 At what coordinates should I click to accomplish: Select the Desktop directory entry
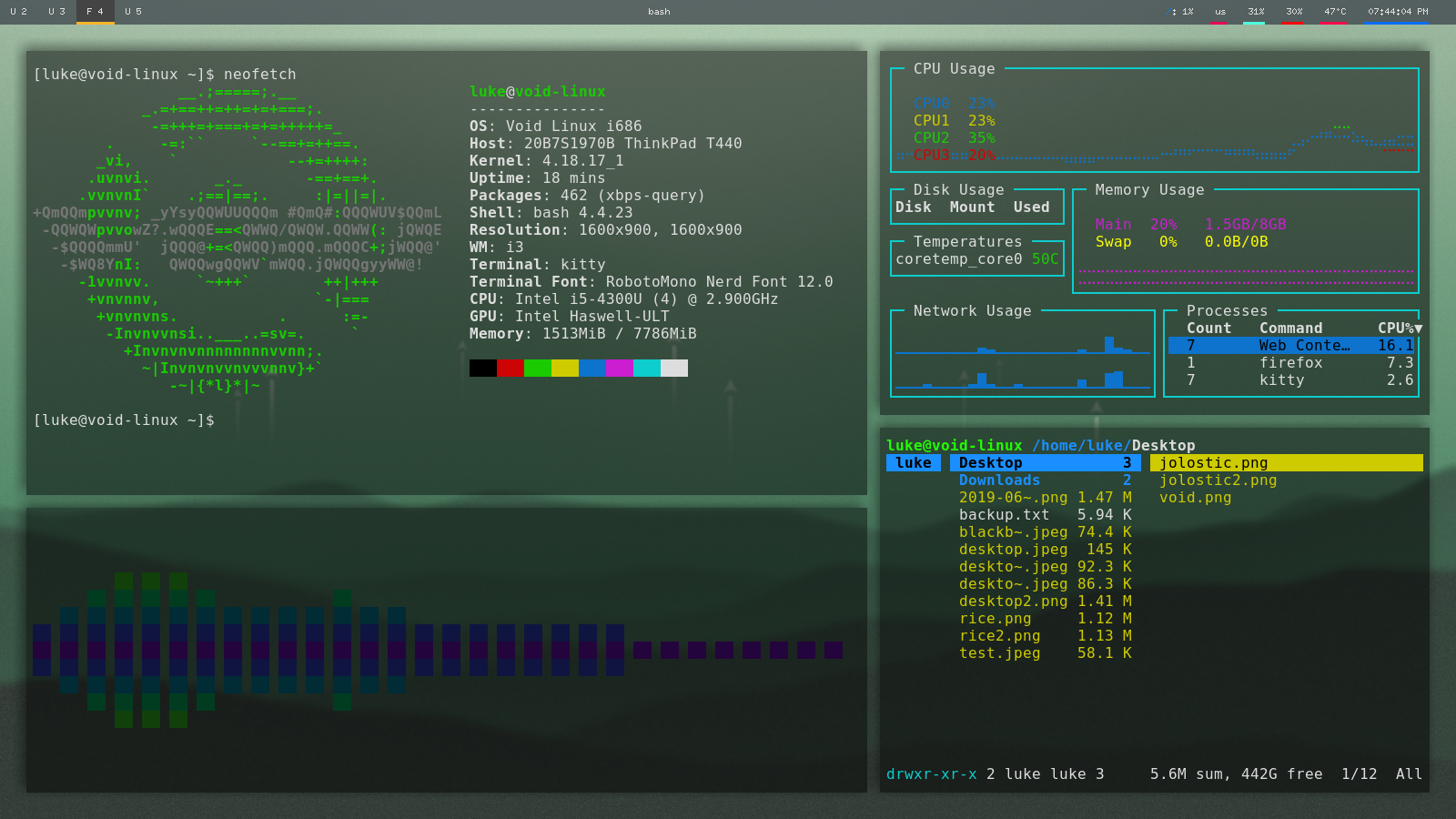1045,463
